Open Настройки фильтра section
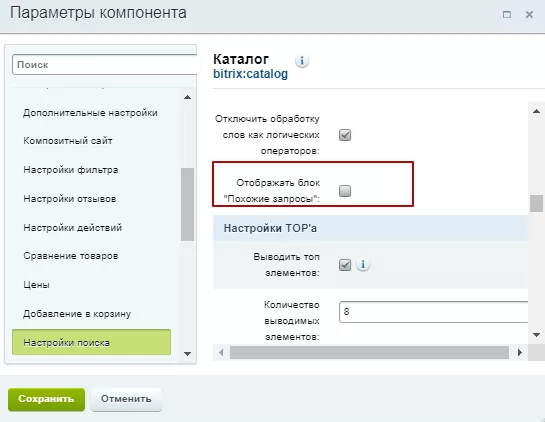 71,170
